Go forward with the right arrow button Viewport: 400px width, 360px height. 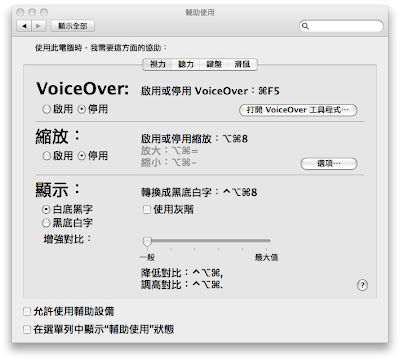38,26
